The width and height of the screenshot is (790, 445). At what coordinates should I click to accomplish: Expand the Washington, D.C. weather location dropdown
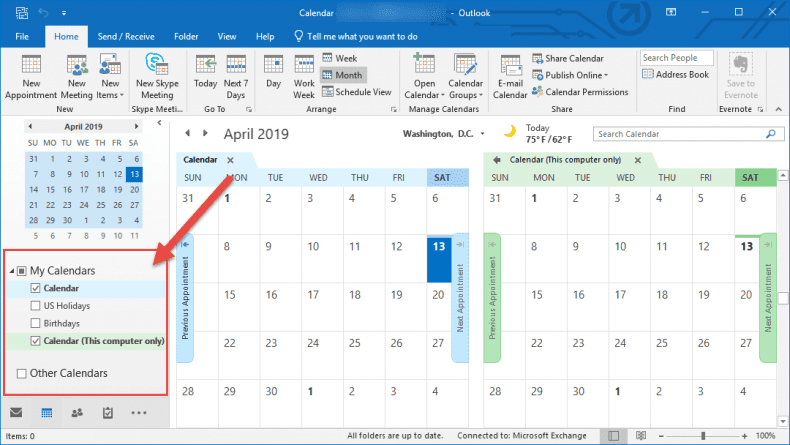pyautogui.click(x=482, y=133)
